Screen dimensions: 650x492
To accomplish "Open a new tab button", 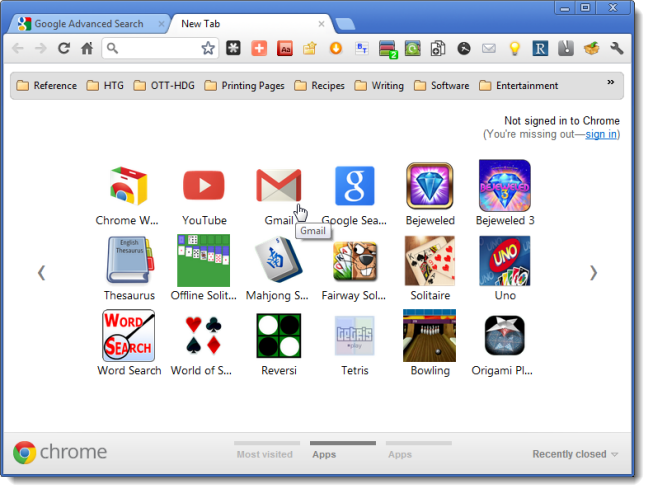I will pyautogui.click(x=345, y=24).
